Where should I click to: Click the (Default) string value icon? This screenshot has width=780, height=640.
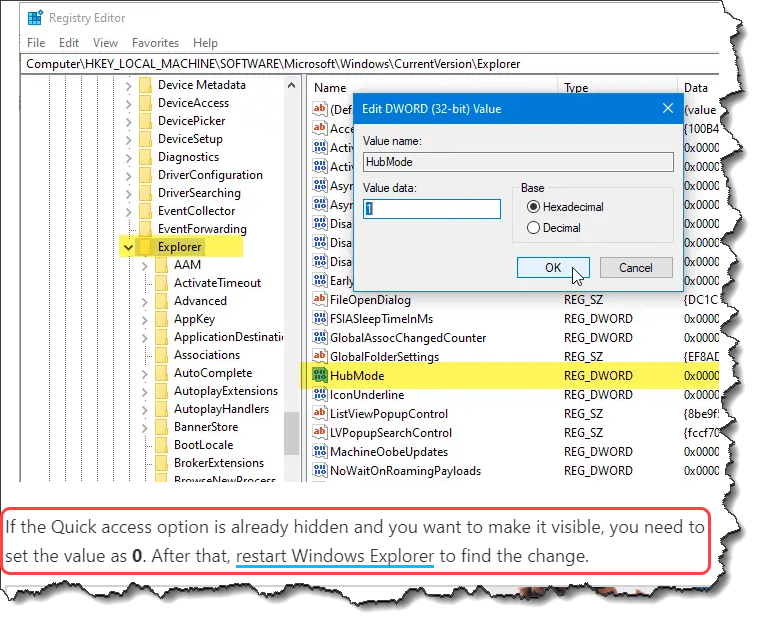coord(319,109)
